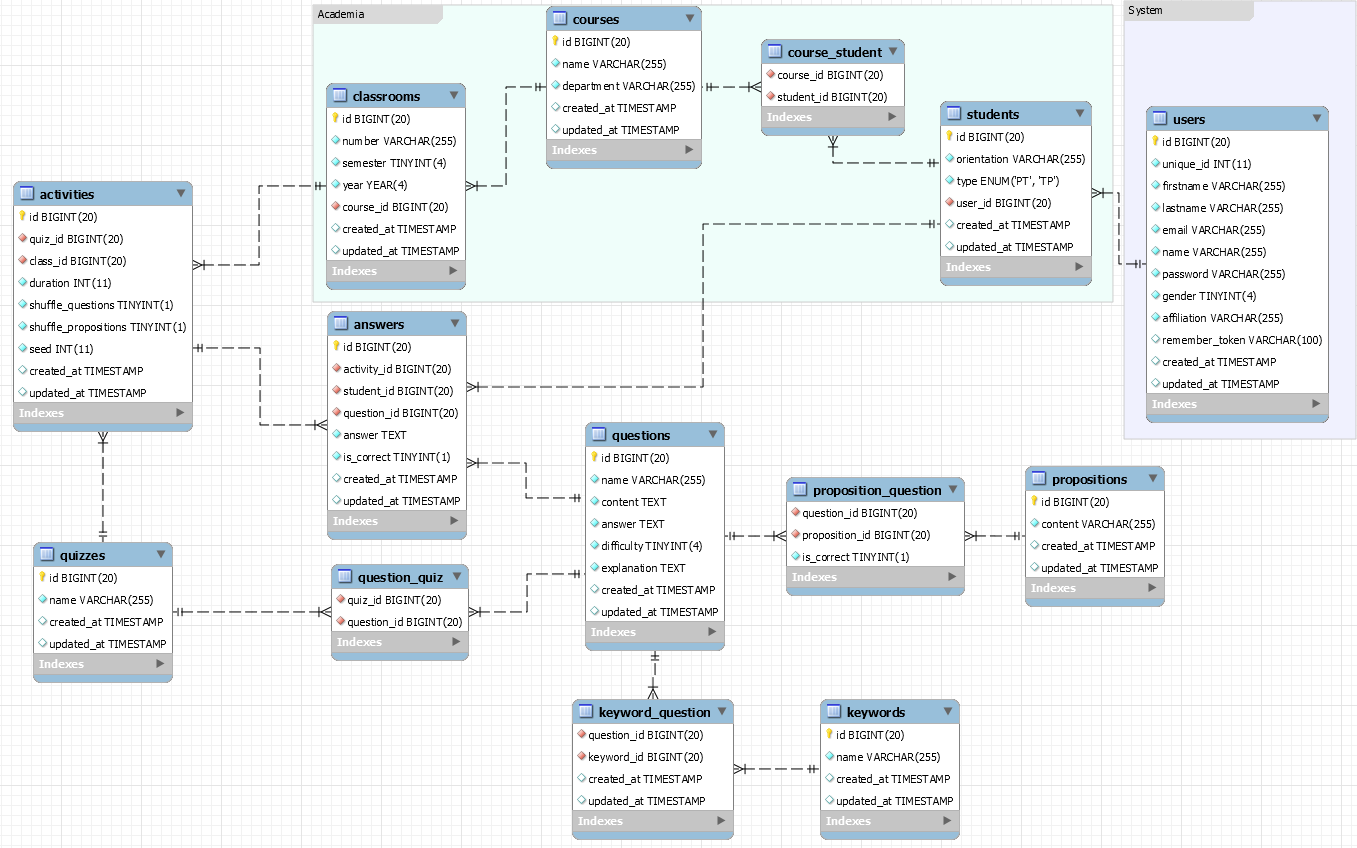
Task: Click the propositions table icon
Action: click(x=1038, y=479)
